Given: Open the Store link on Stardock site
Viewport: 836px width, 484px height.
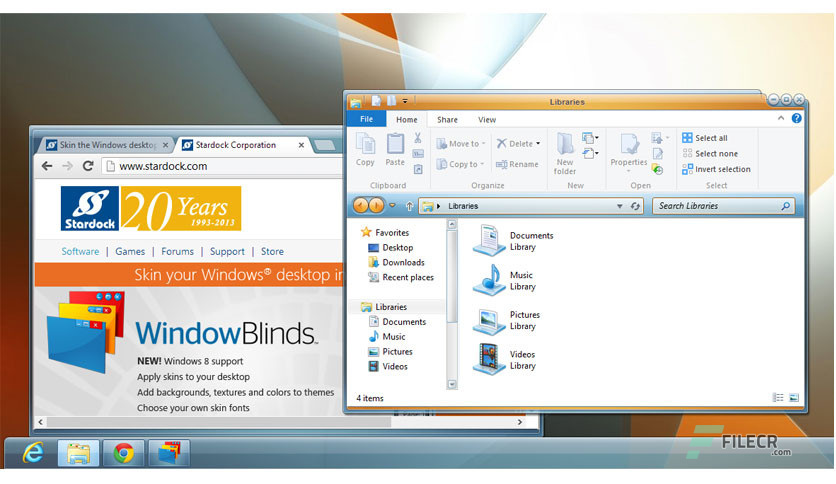Looking at the screenshot, I should tap(272, 251).
